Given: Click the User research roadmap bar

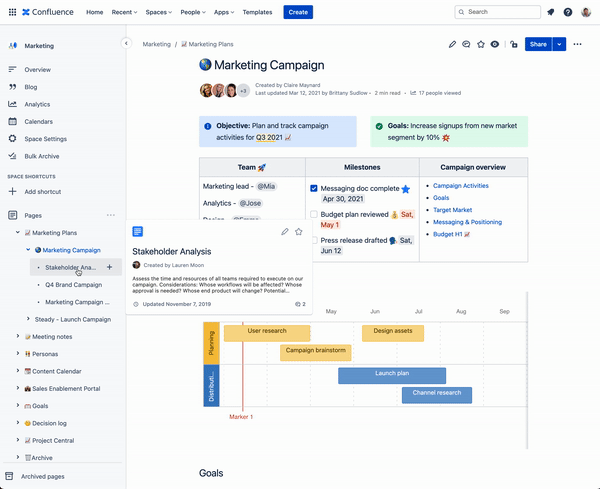Looking at the screenshot, I should pyautogui.click(x=267, y=333).
